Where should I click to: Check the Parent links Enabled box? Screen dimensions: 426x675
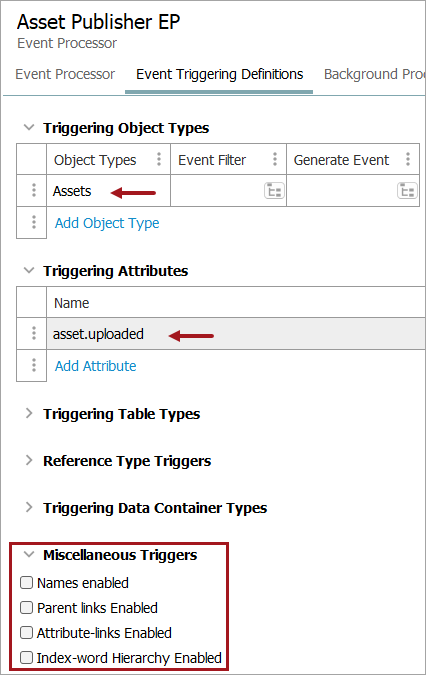pyautogui.click(x=27, y=607)
